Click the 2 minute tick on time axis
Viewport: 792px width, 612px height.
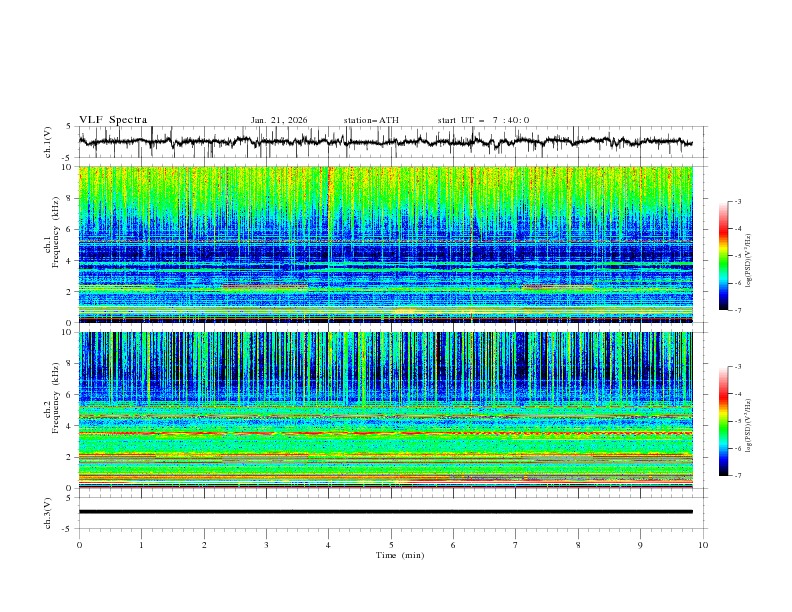click(204, 545)
